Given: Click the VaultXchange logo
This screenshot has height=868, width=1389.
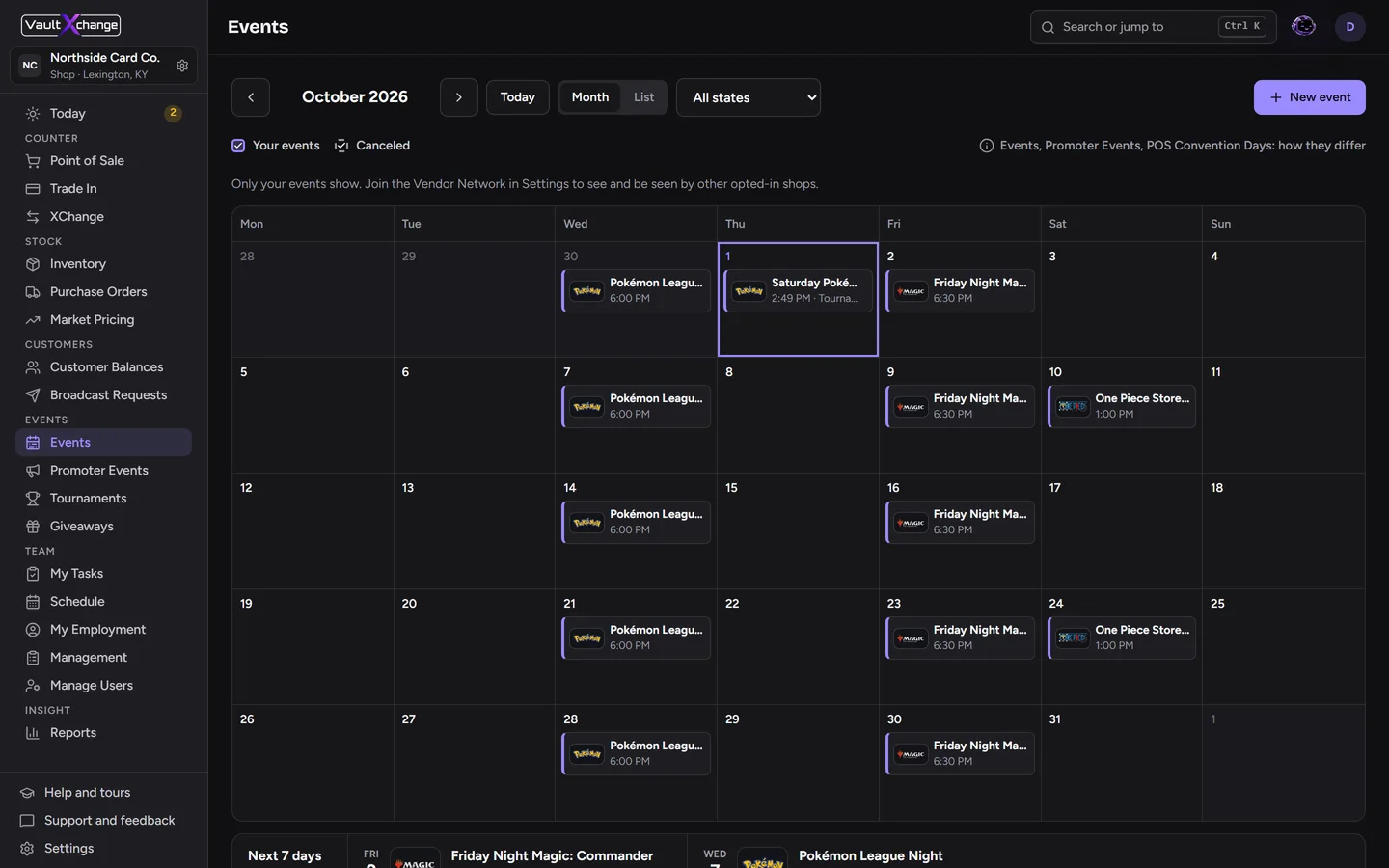Looking at the screenshot, I should tap(71, 25).
